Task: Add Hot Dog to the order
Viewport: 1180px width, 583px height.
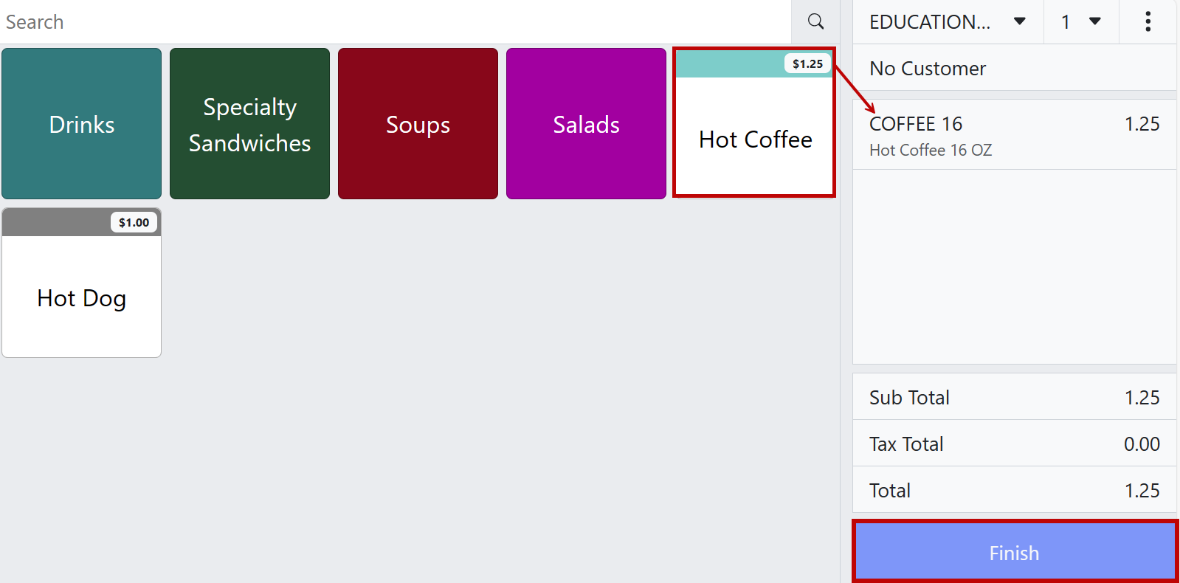Action: [x=81, y=283]
